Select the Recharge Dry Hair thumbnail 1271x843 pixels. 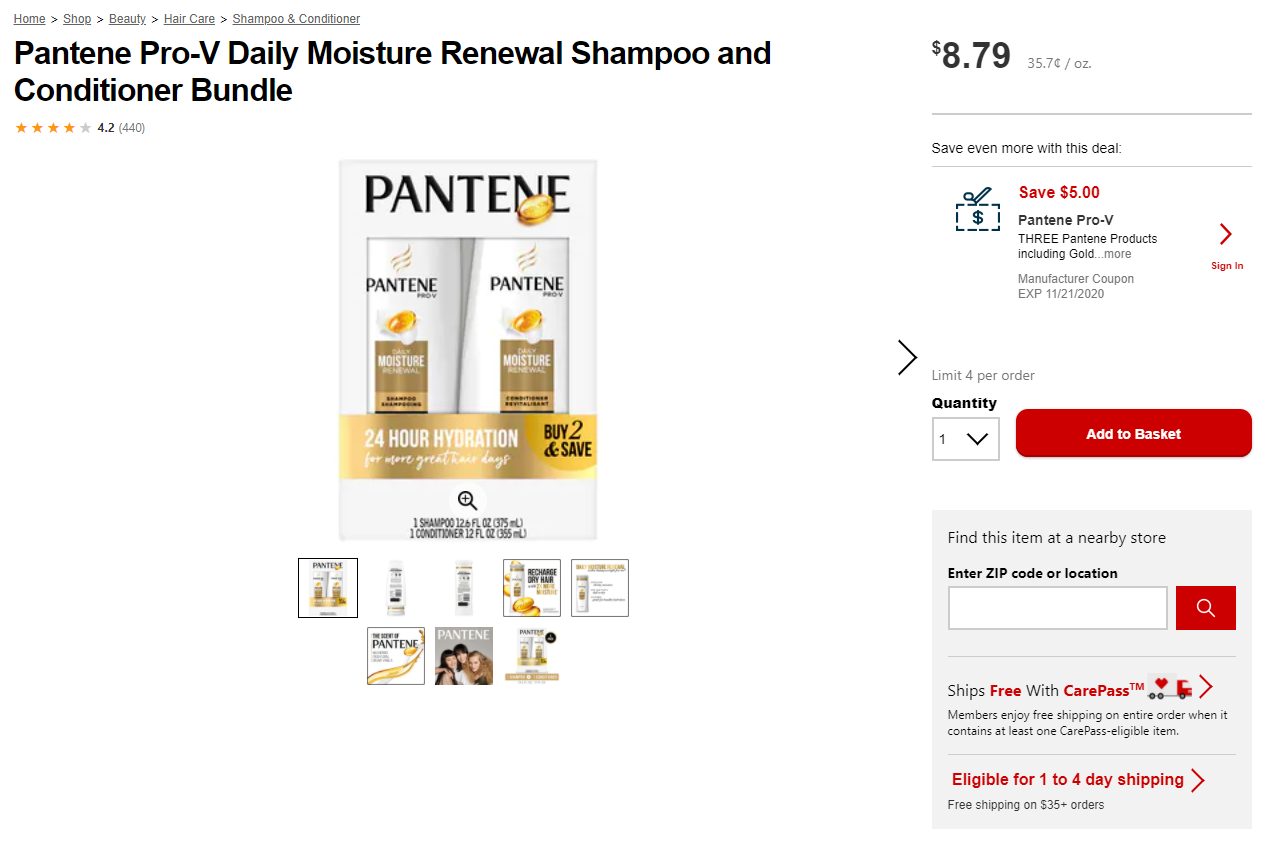click(532, 588)
